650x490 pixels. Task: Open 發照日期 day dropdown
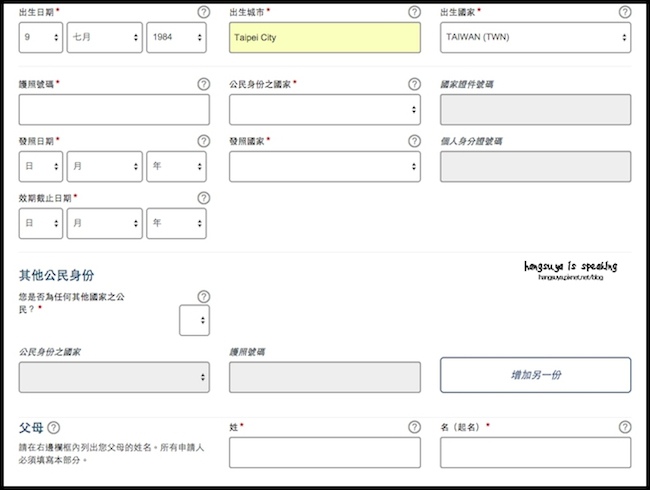(41, 166)
